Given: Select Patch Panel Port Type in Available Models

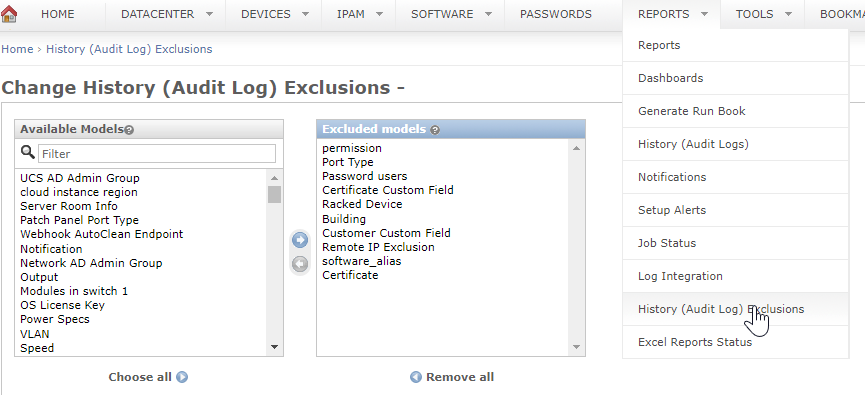Looking at the screenshot, I should (79, 220).
